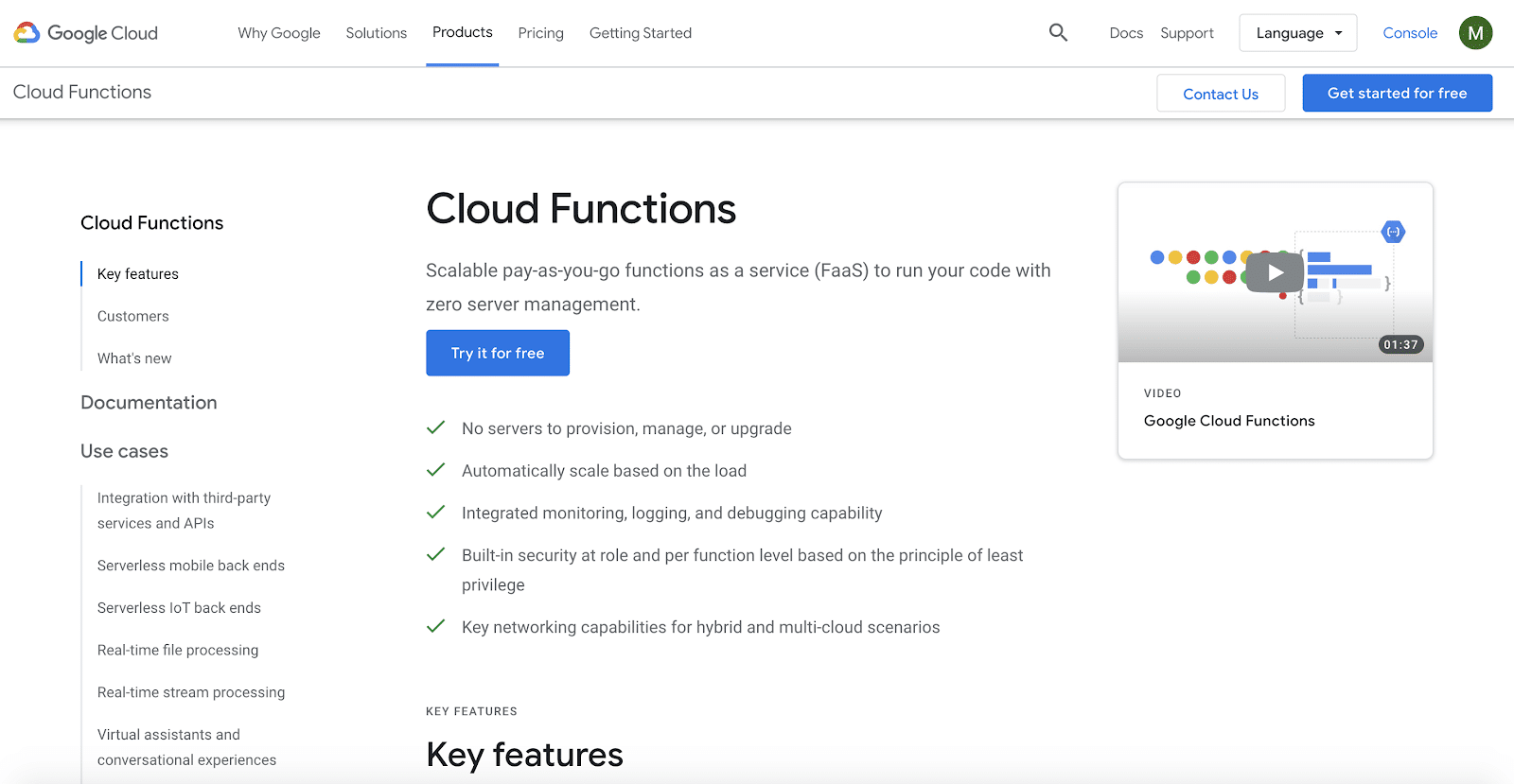
Task: Click the text 'Key networking capabilities for hybrid and multi-cloud scenarios'
Action: point(700,627)
